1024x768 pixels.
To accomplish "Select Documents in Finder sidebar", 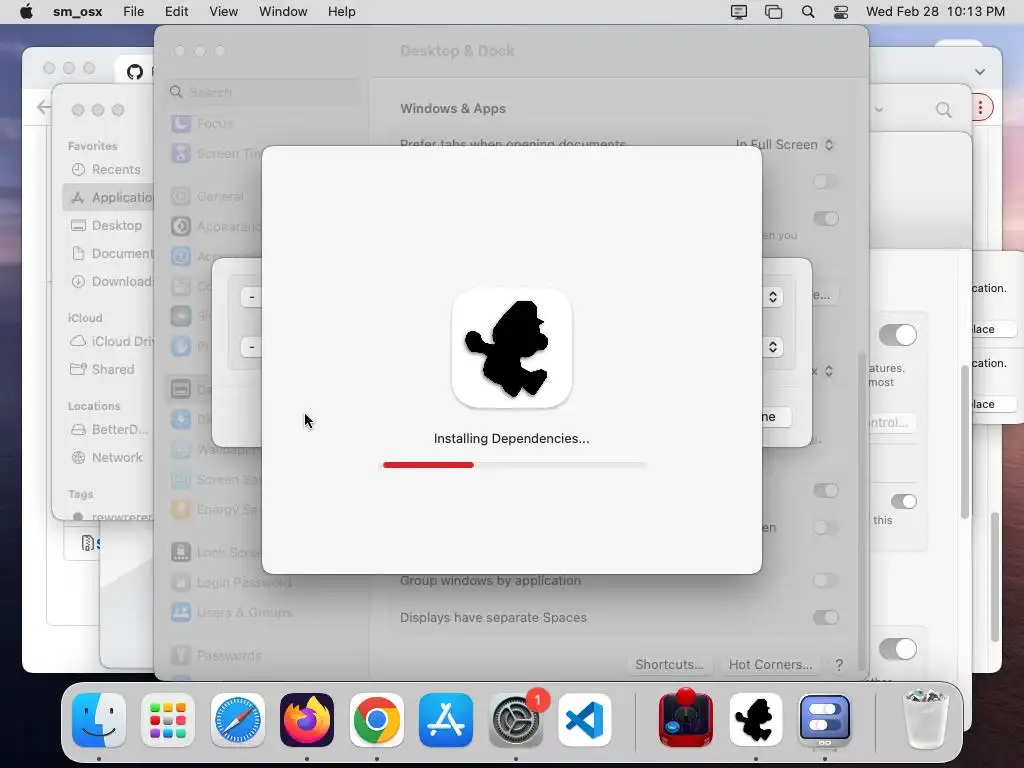I will pyautogui.click(x=110, y=253).
